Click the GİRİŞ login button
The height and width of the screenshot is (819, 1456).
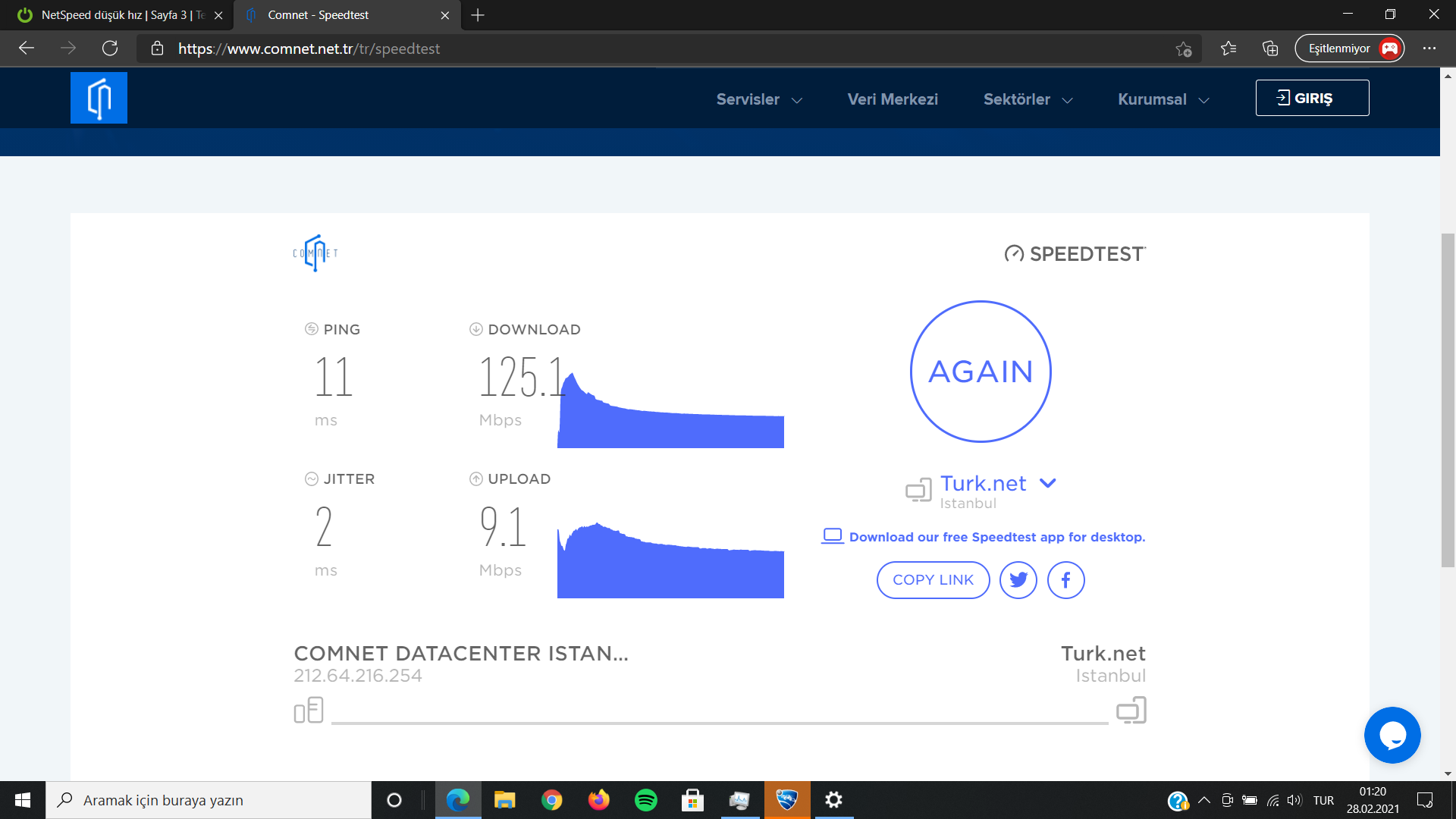pos(1312,98)
